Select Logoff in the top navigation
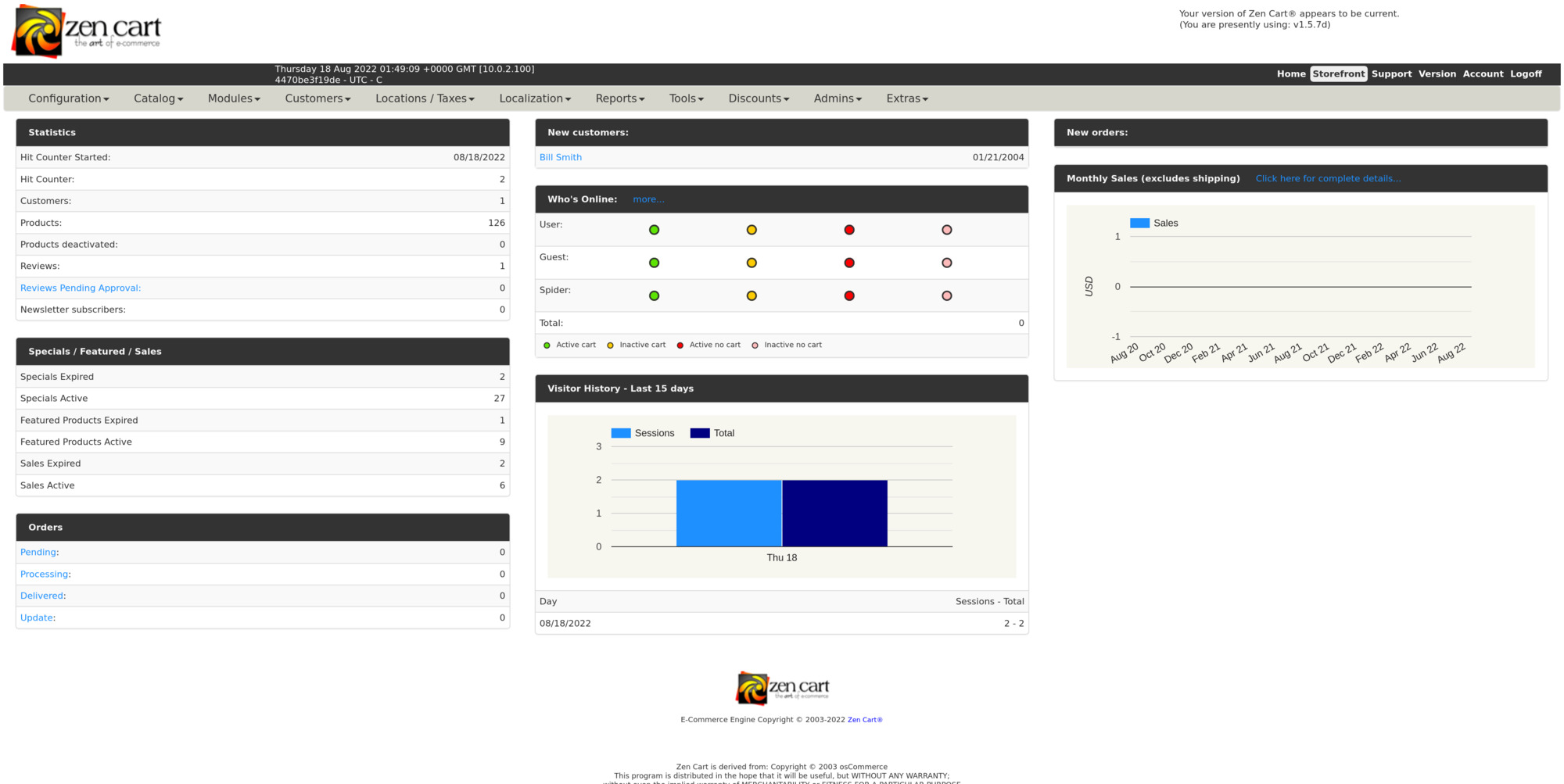 pos(1526,74)
